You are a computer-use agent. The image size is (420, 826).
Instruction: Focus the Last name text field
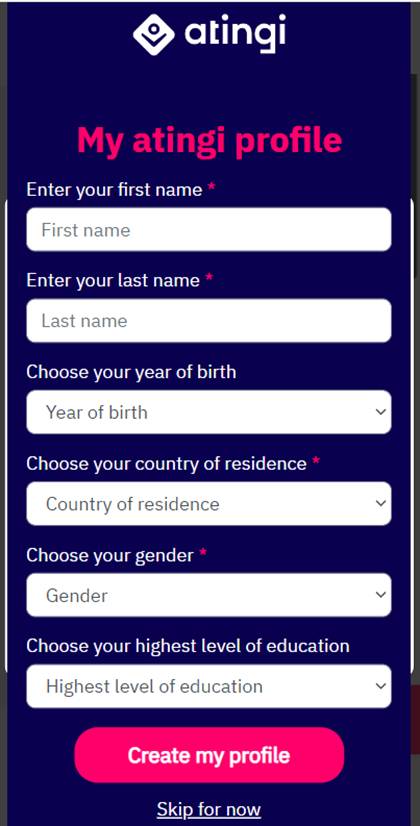(209, 320)
